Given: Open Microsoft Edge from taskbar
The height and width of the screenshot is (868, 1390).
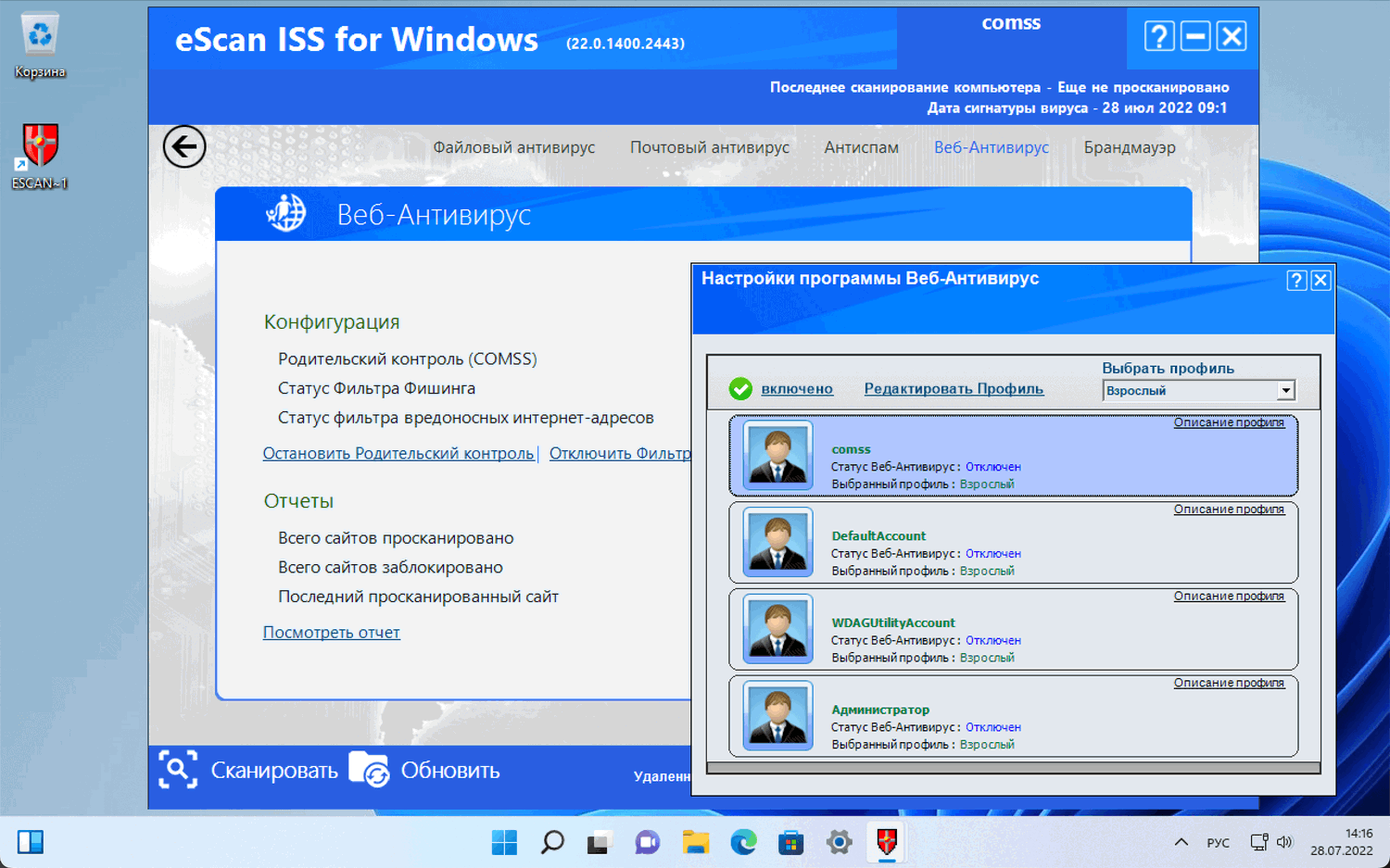Looking at the screenshot, I should [743, 842].
